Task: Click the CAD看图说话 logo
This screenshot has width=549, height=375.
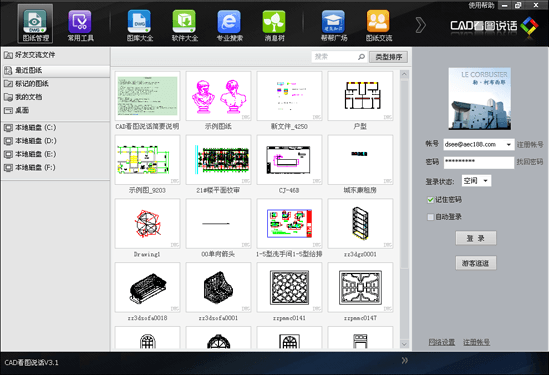Action: click(x=494, y=25)
